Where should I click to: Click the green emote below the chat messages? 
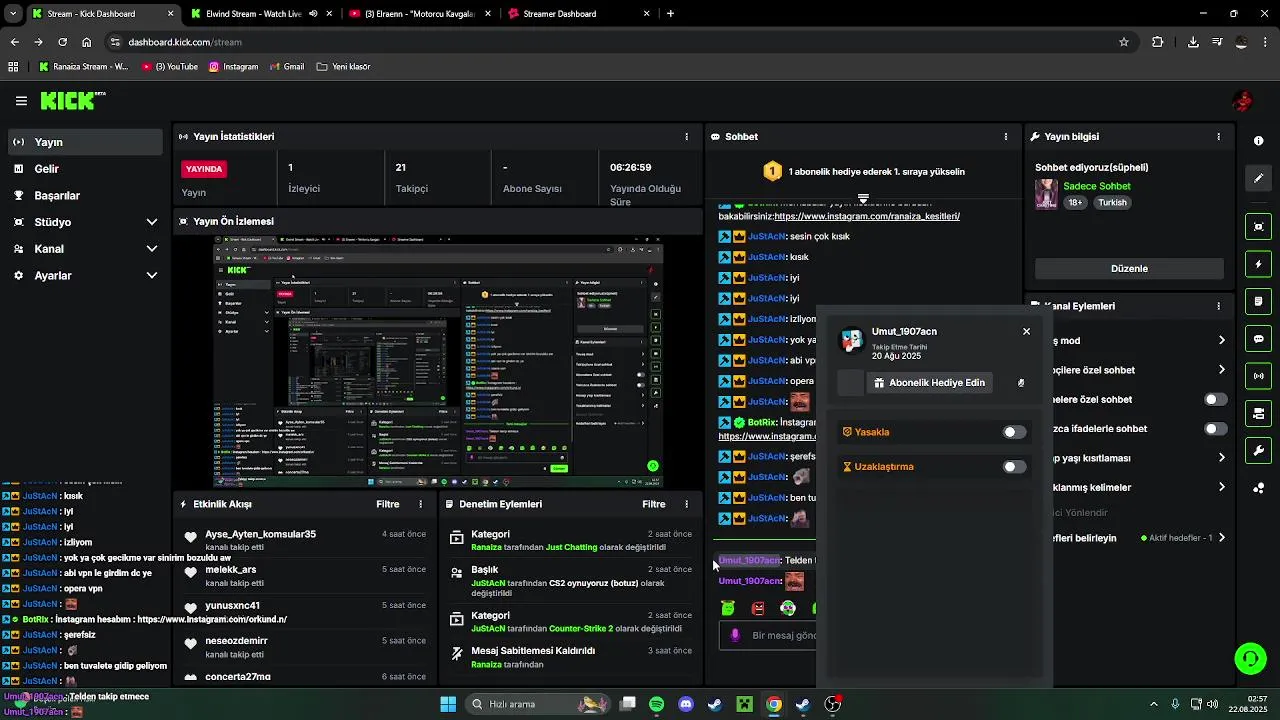coord(728,608)
